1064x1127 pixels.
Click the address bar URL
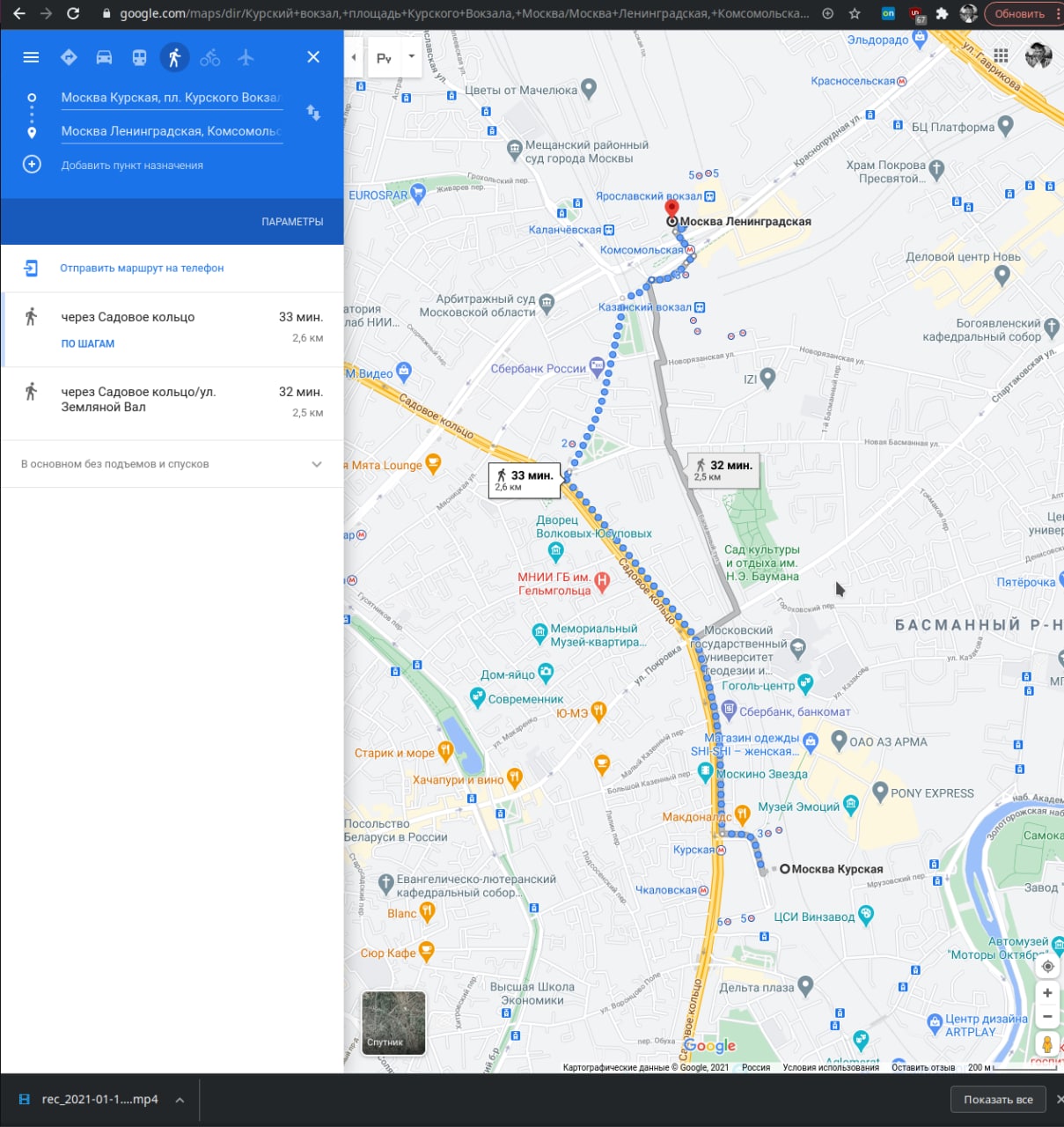point(464,14)
